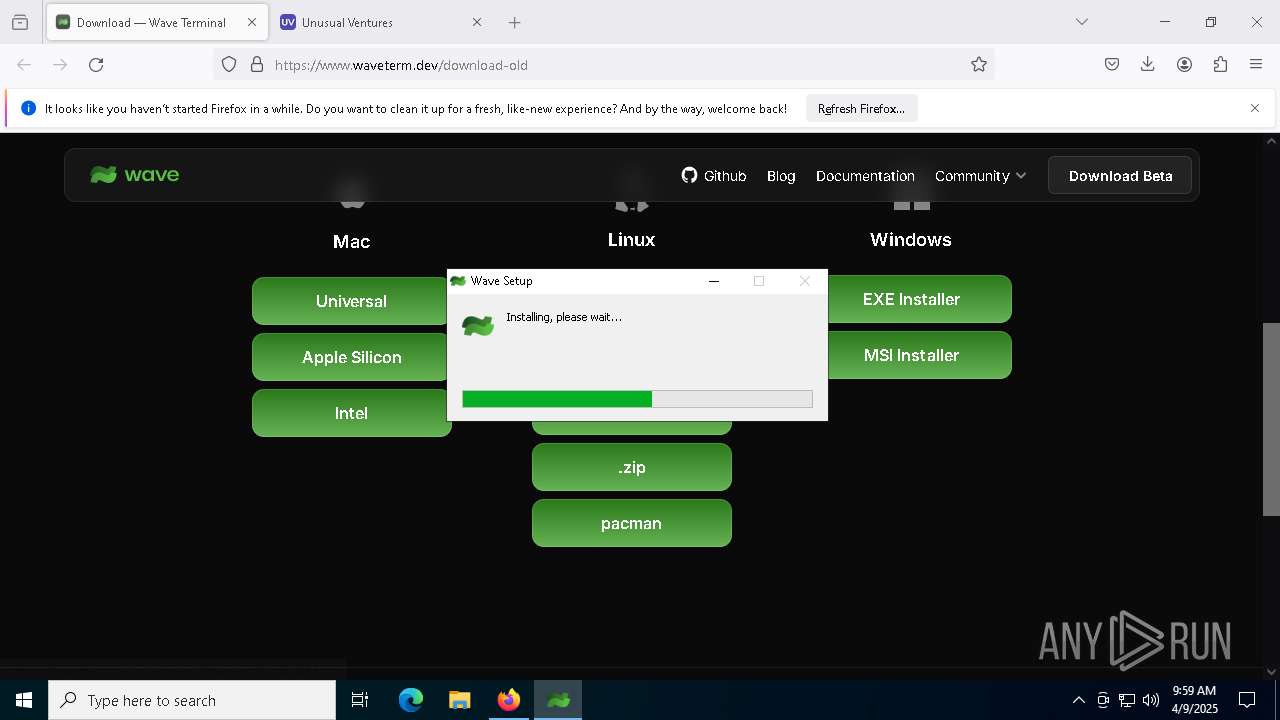
Task: Click the tracking protection shield icon
Action: [229, 65]
